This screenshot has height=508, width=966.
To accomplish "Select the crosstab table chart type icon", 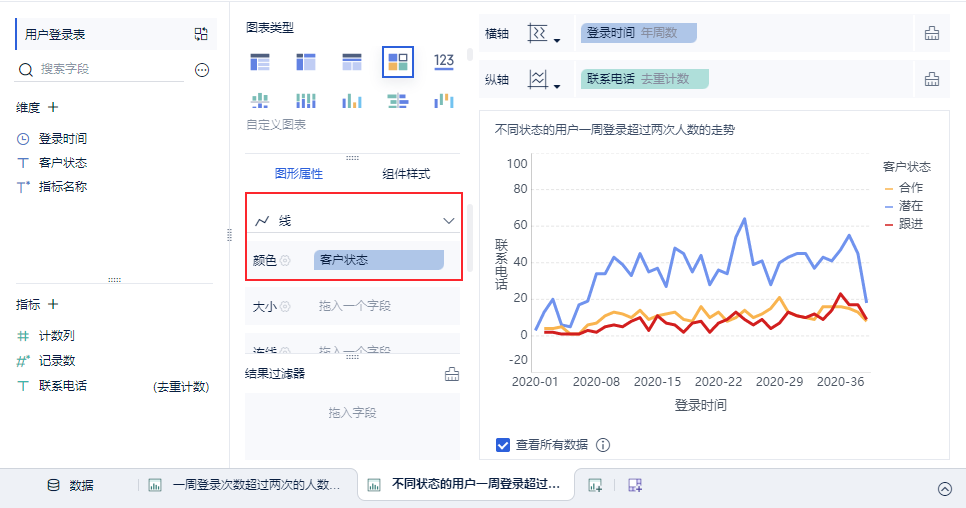I will (306, 62).
